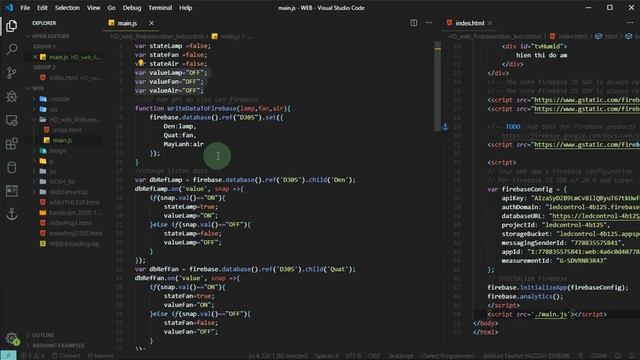This screenshot has width=640, height=360.
Task: Open the Search view in activity bar
Action: tap(11, 49)
